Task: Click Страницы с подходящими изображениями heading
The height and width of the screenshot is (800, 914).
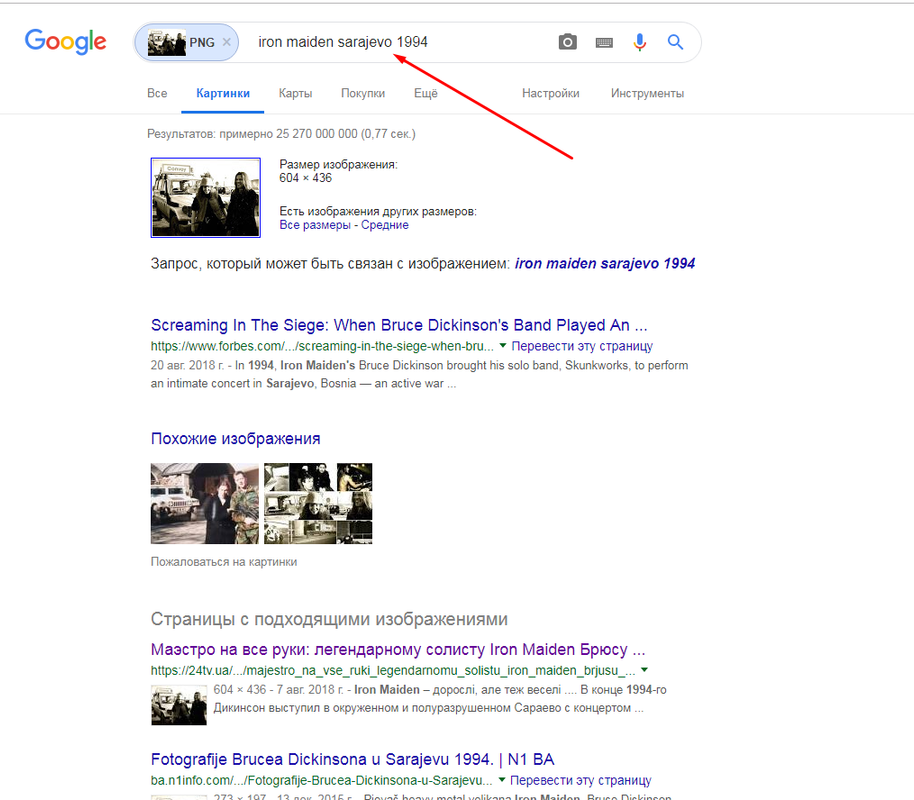Action: [329, 619]
